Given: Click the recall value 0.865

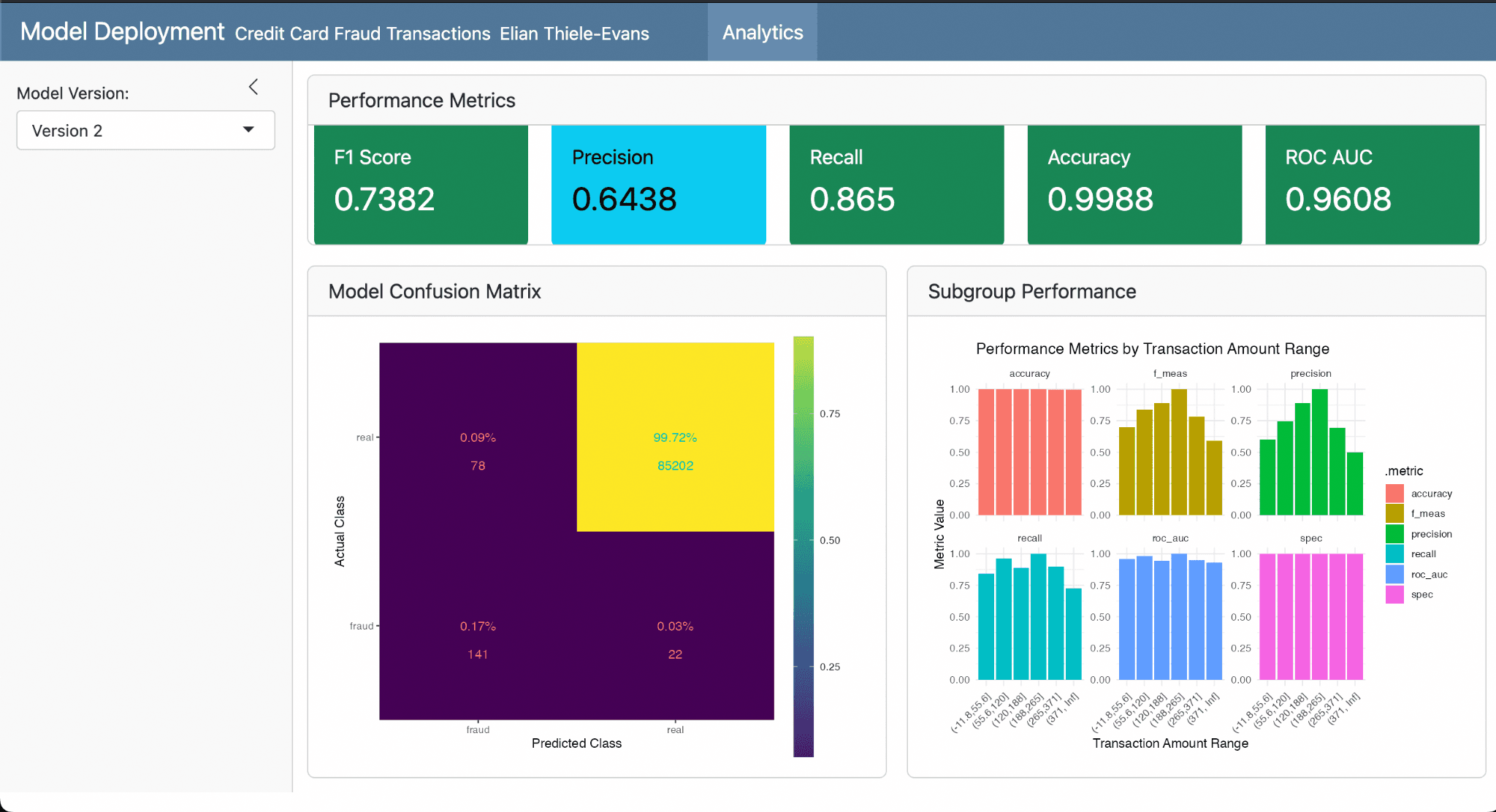Looking at the screenshot, I should pyautogui.click(x=852, y=199).
